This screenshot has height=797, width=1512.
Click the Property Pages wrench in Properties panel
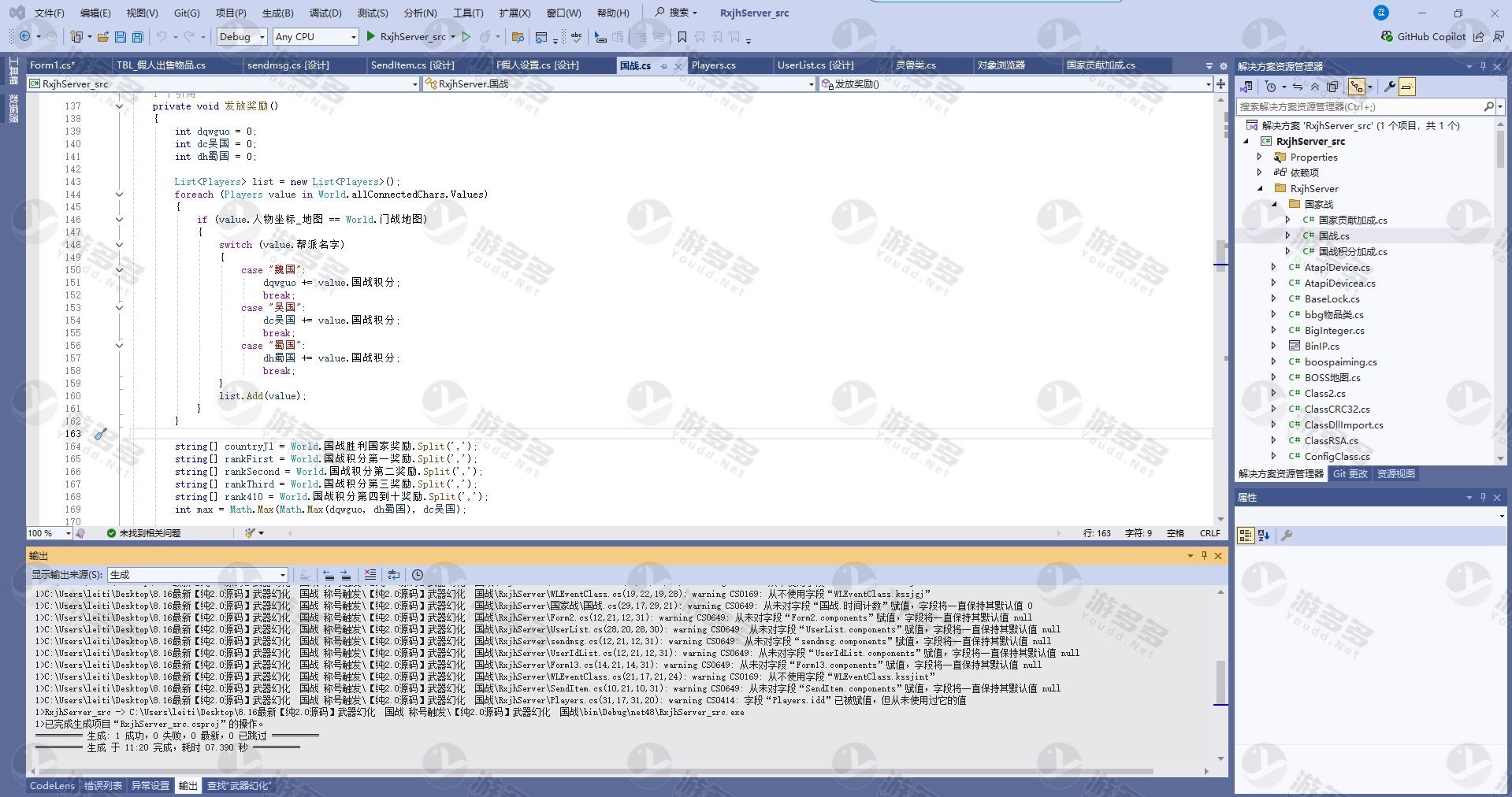pyautogui.click(x=1287, y=536)
